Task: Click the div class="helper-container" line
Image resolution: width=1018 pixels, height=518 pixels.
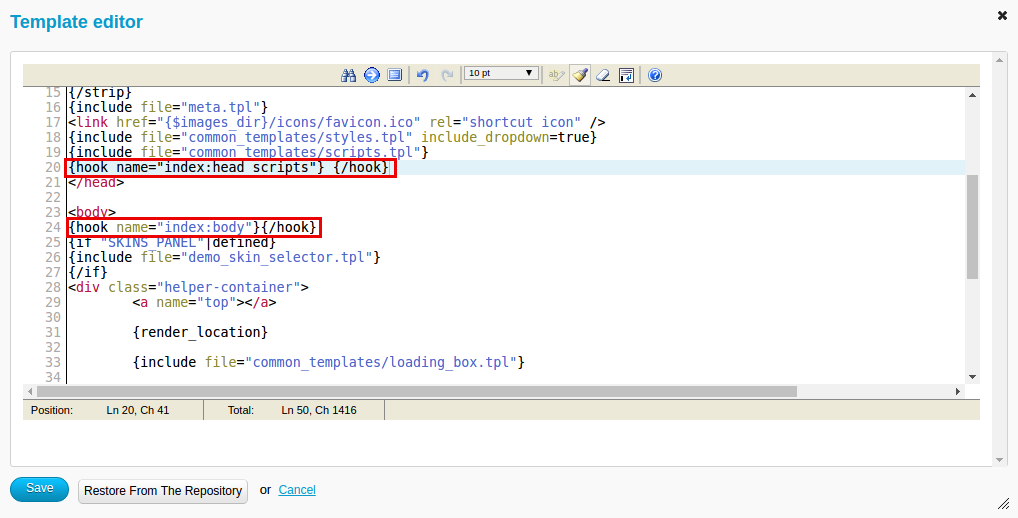Action: pyautogui.click(x=188, y=287)
